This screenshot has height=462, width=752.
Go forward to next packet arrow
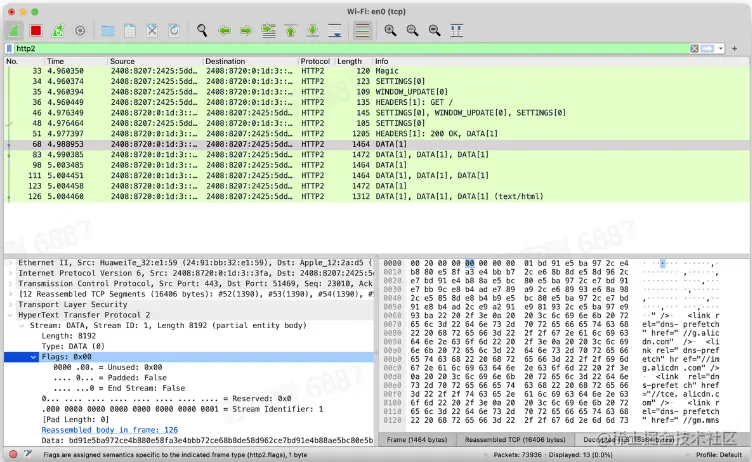coord(246,31)
